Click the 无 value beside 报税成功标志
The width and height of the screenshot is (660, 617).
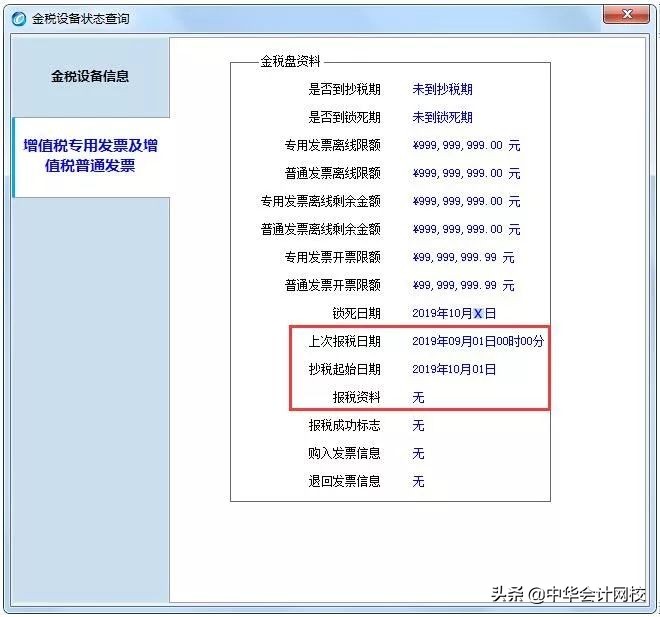coord(418,426)
